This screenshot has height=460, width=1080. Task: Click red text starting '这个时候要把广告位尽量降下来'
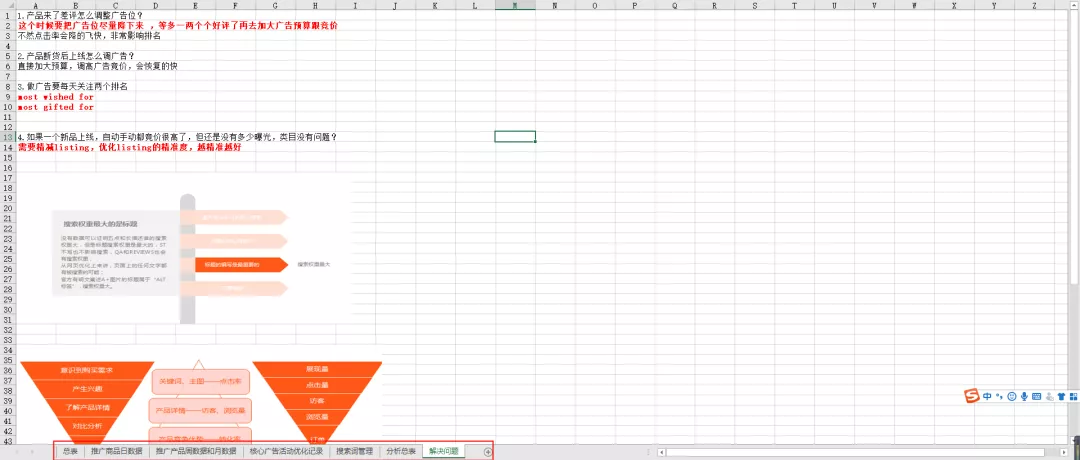pyautogui.click(x=177, y=25)
